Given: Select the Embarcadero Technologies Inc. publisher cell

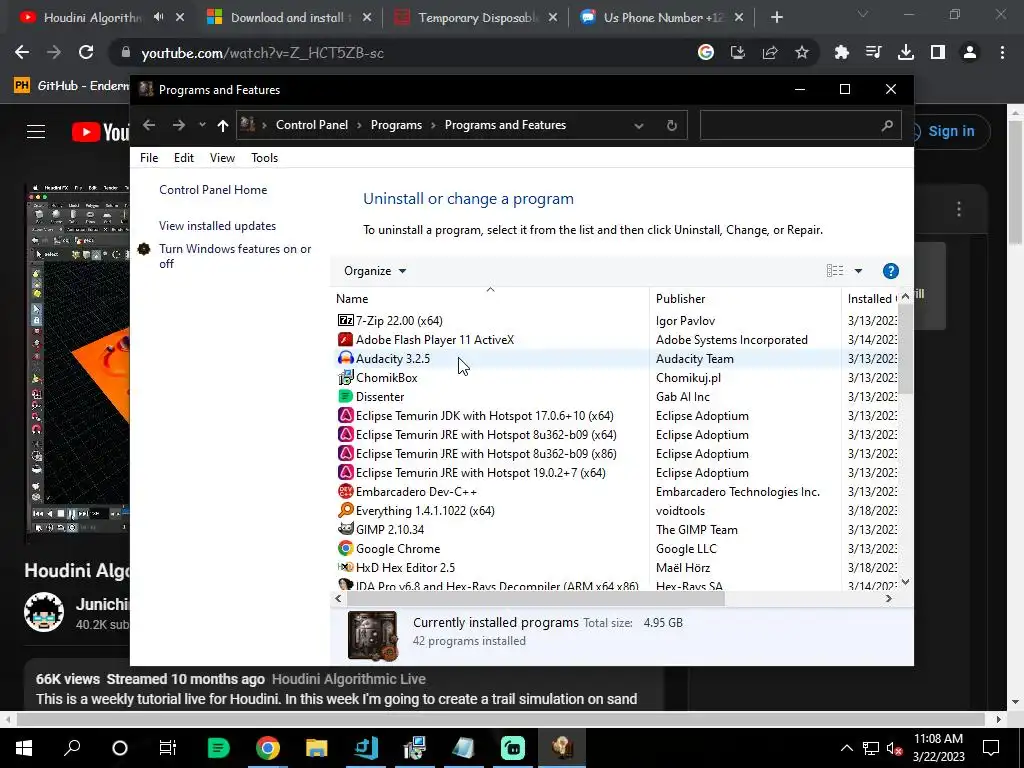Looking at the screenshot, I should tap(738, 492).
